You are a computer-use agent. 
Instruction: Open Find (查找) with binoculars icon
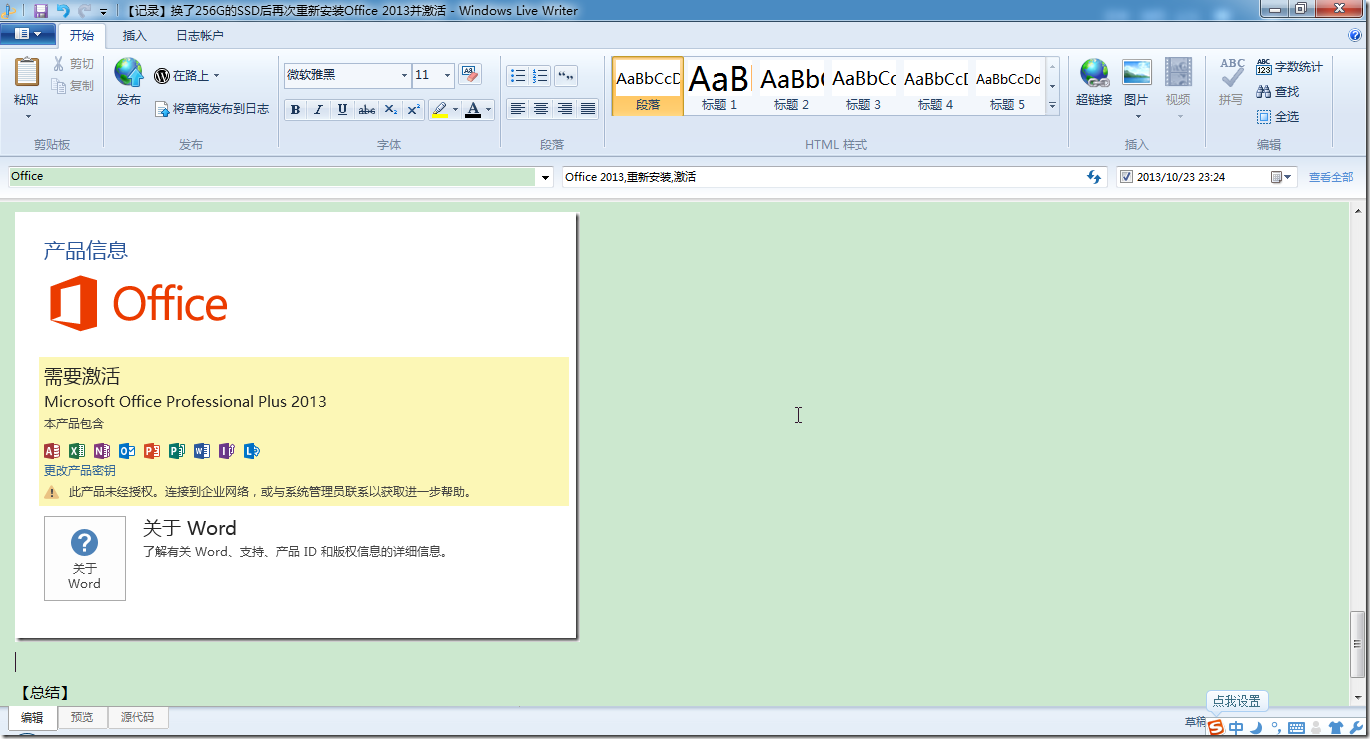pyautogui.click(x=1278, y=92)
